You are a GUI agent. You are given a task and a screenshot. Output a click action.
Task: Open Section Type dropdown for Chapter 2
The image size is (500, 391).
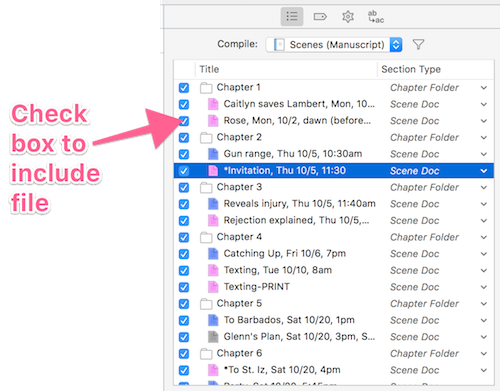click(484, 137)
